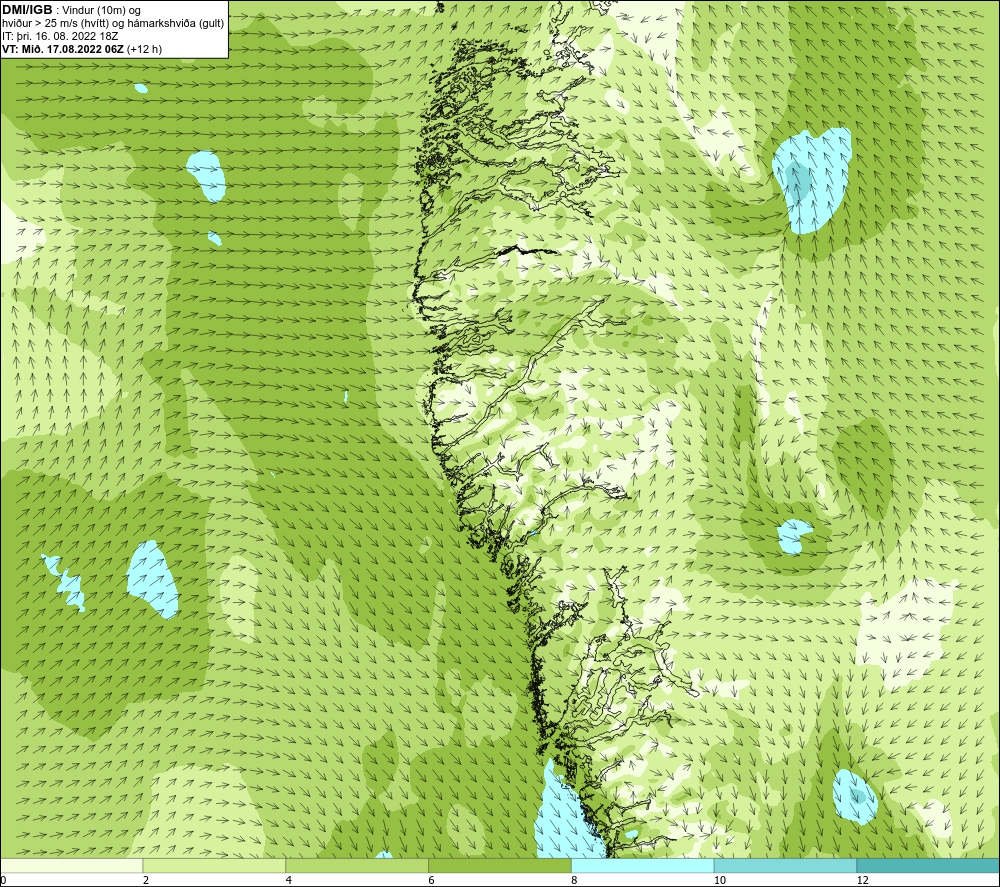Click the 4–6 m/s green color swatch
1000x887 pixels.
[357, 865]
